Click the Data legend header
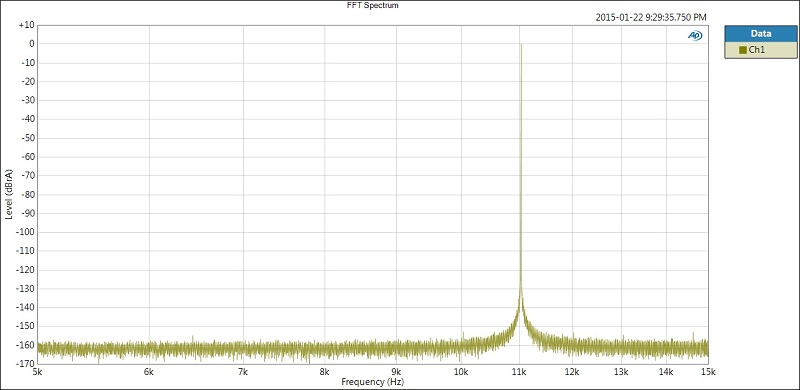The width and height of the screenshot is (800, 390). coord(760,34)
